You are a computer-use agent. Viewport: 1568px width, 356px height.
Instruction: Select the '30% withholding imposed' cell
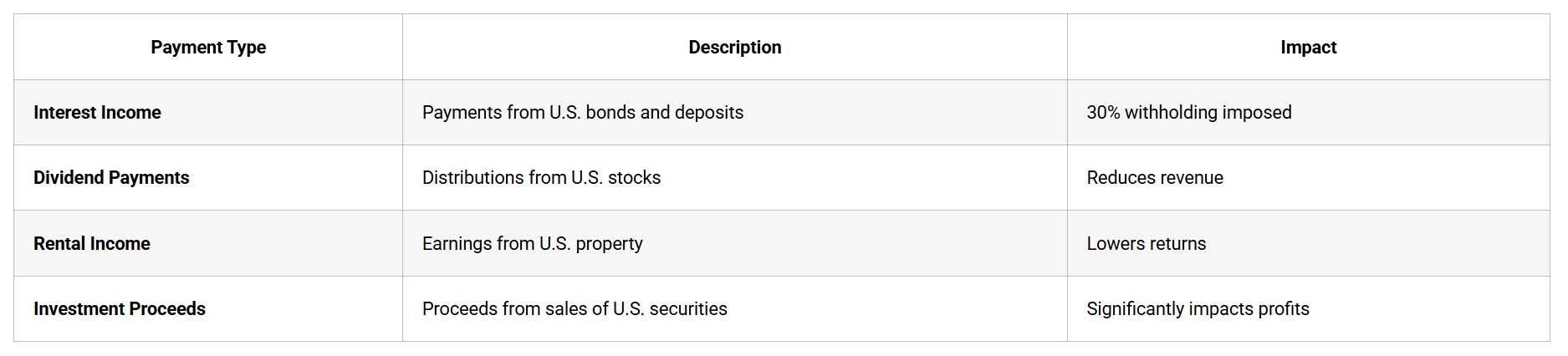1188,113
